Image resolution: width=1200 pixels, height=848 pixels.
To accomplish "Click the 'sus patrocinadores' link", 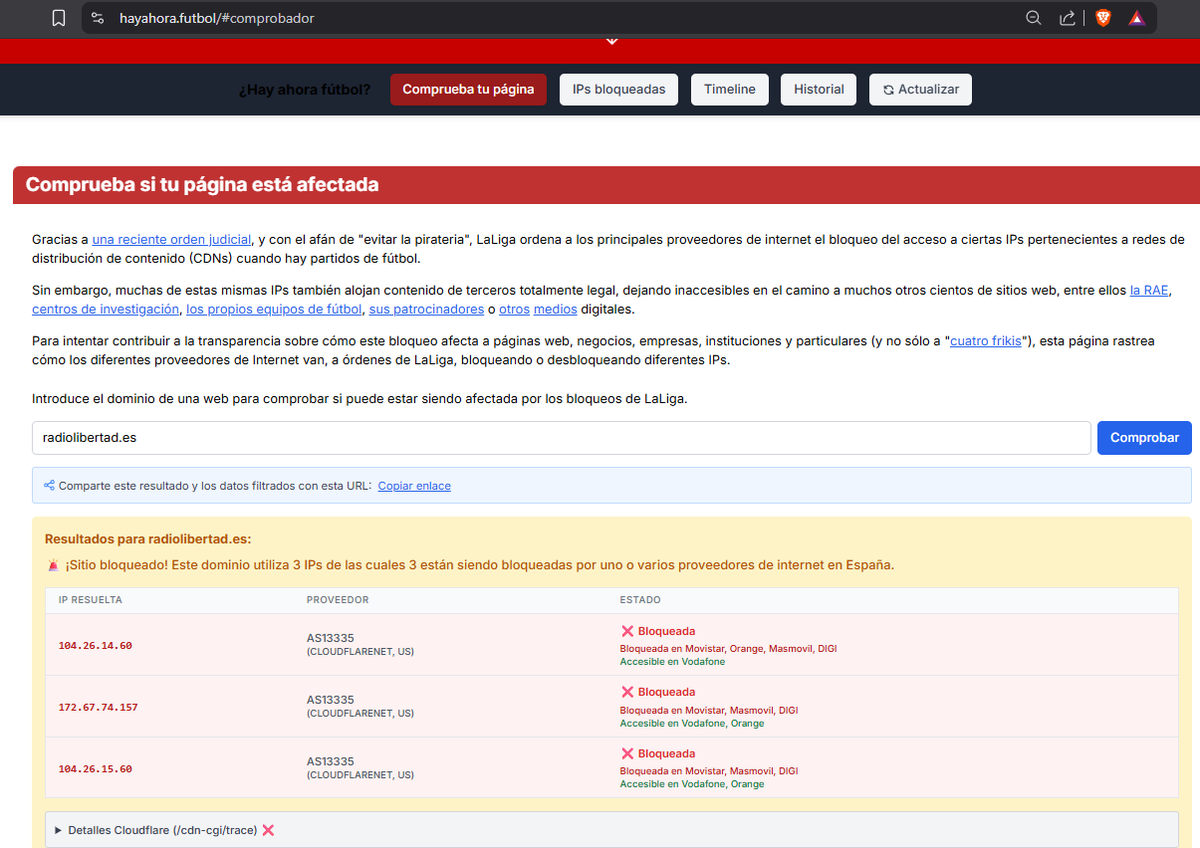I will (426, 309).
